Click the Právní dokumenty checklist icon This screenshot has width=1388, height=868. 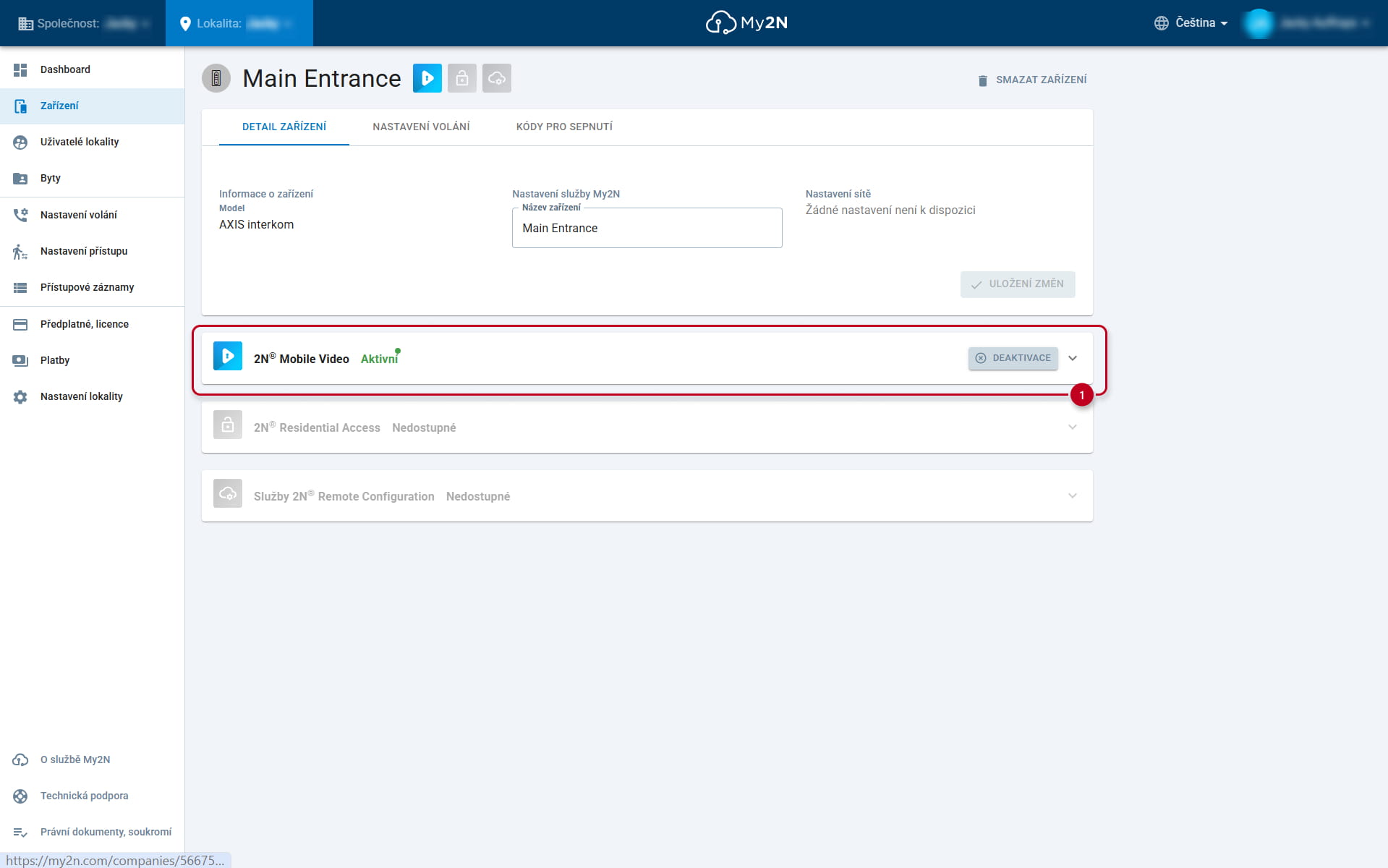tap(20, 832)
